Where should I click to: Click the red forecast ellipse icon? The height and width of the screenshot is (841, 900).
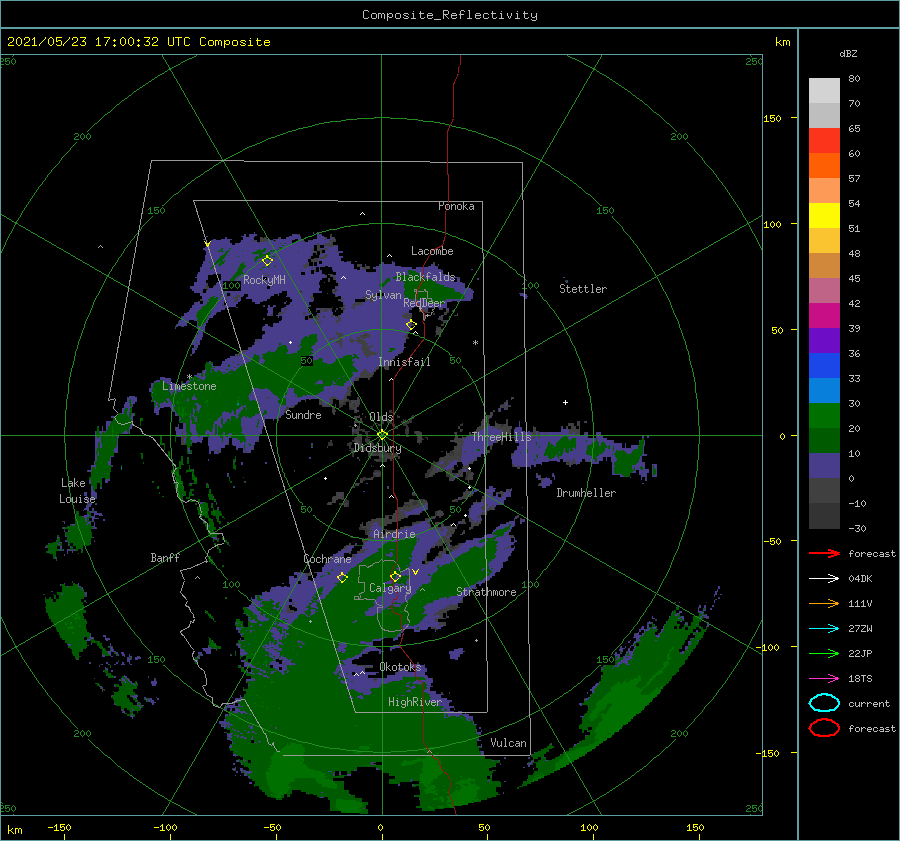click(824, 728)
